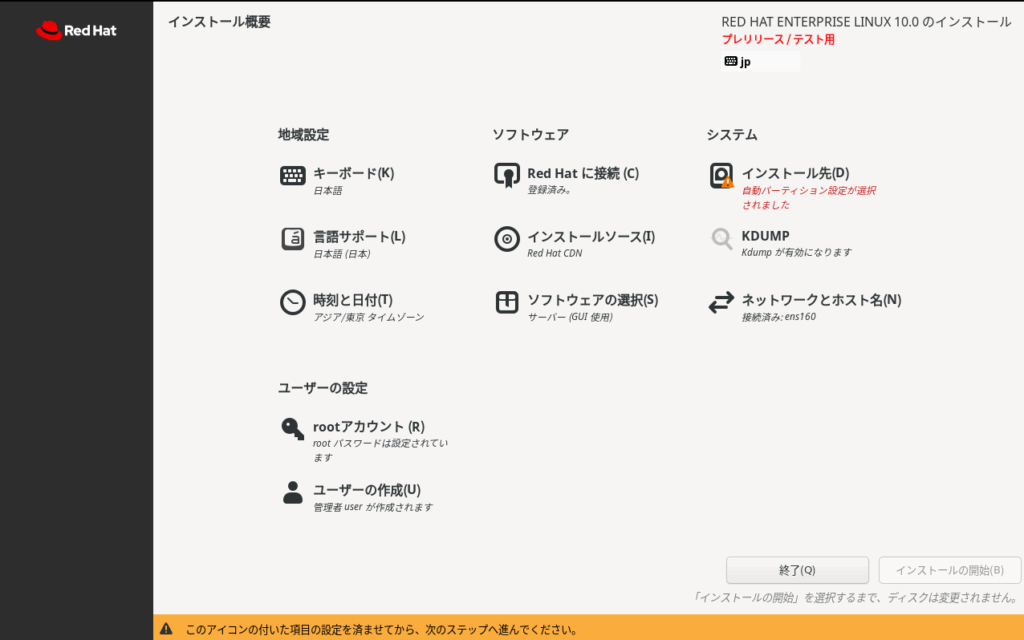Open ユーザーの作成 via the person icon
Image resolution: width=1024 pixels, height=640 pixels.
(x=292, y=492)
